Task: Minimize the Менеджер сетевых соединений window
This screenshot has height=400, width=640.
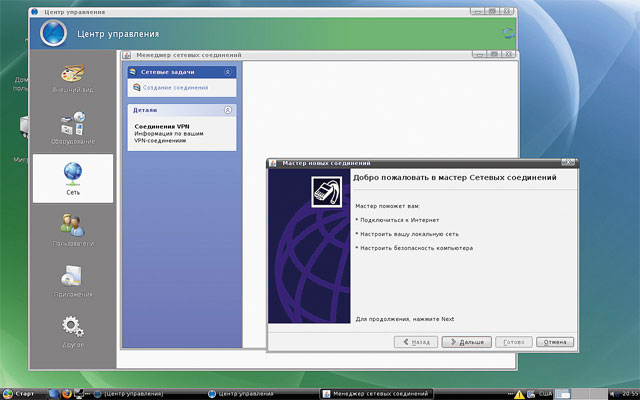Action: [x=480, y=54]
